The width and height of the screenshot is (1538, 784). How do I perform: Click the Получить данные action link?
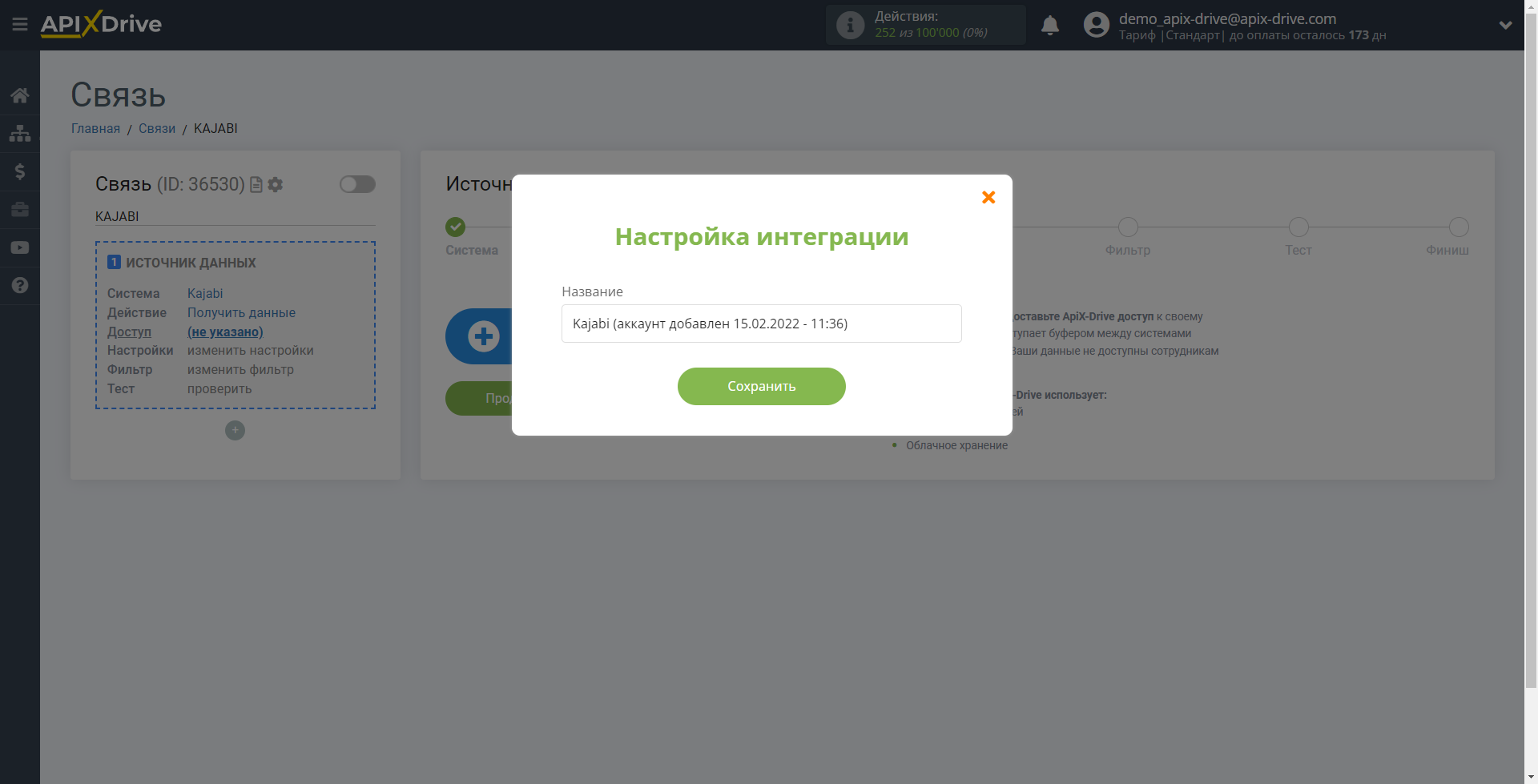(x=241, y=312)
